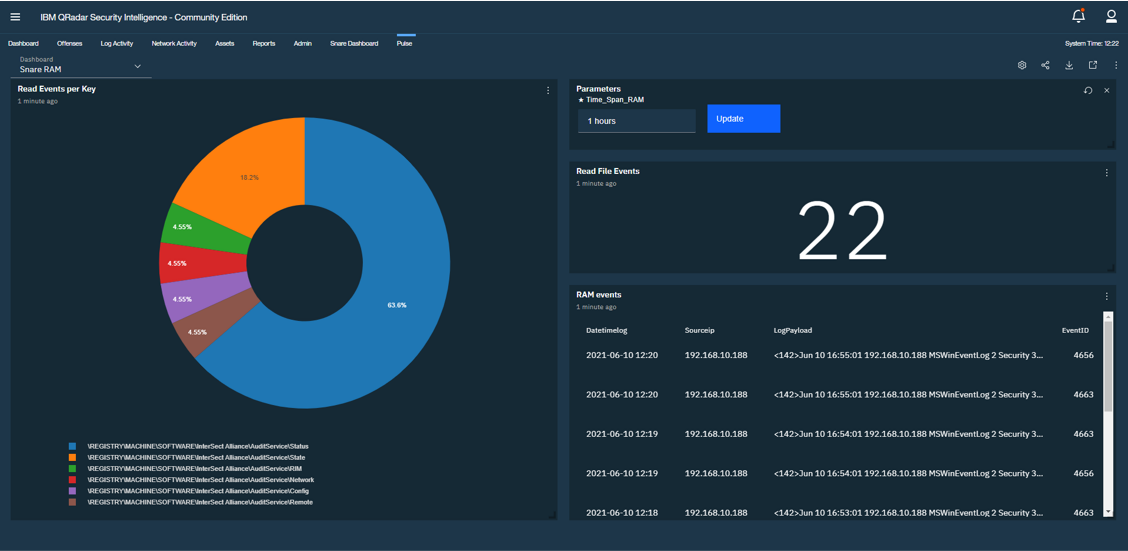Open the dashboard overflow menu
The height and width of the screenshot is (551, 1128).
pyautogui.click(x=1116, y=65)
